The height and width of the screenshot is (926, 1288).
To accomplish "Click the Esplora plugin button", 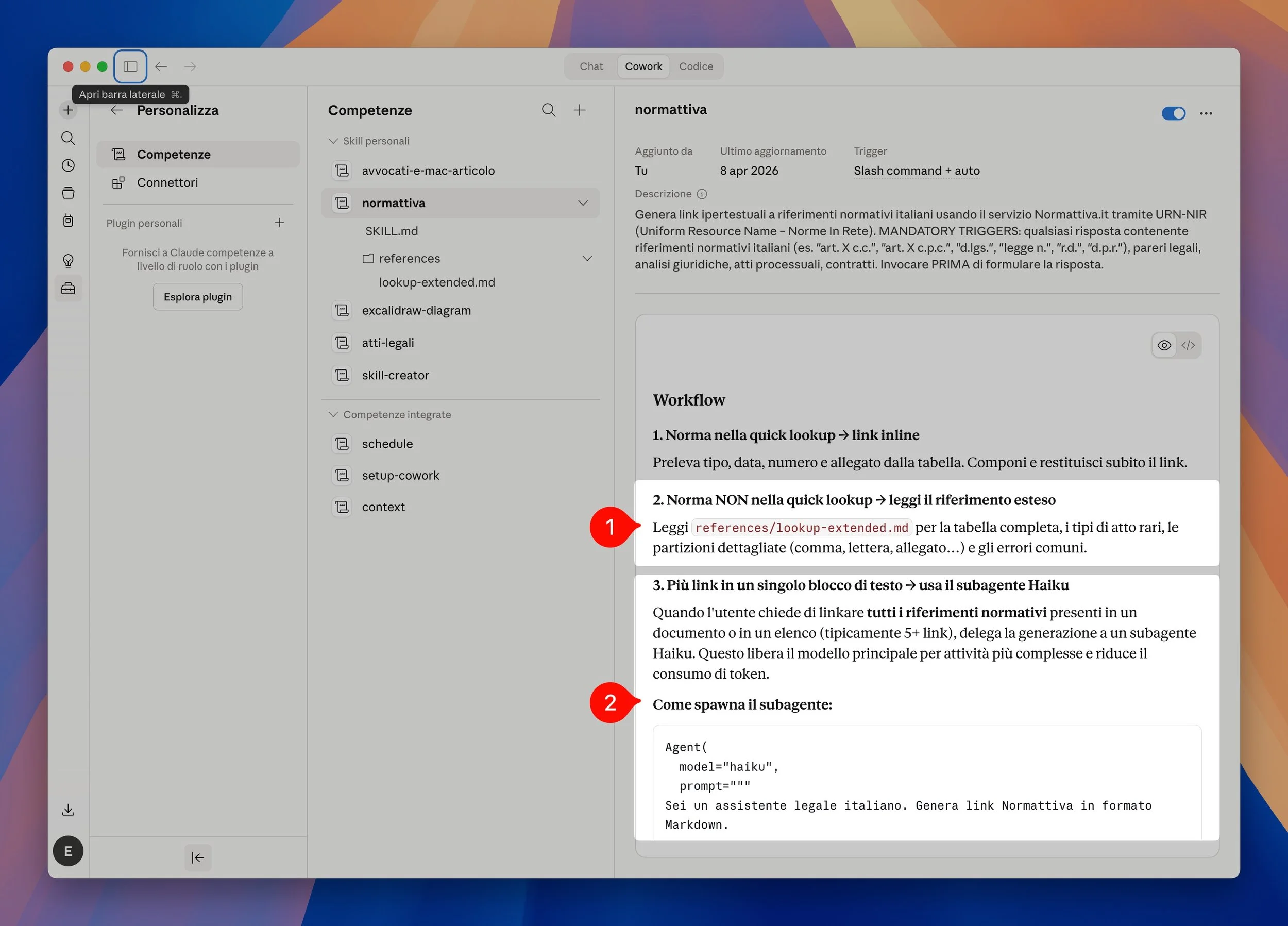I will pos(198,296).
